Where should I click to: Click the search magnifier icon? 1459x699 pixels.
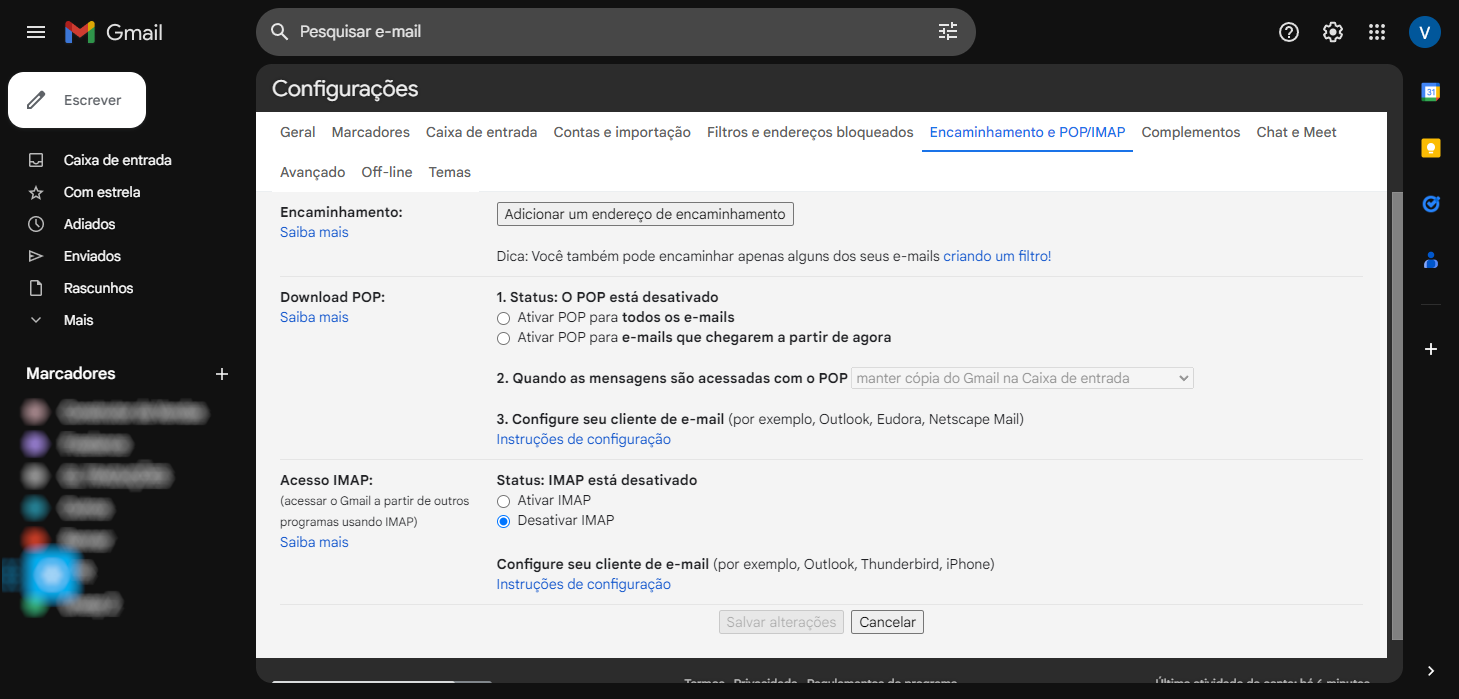pos(280,32)
